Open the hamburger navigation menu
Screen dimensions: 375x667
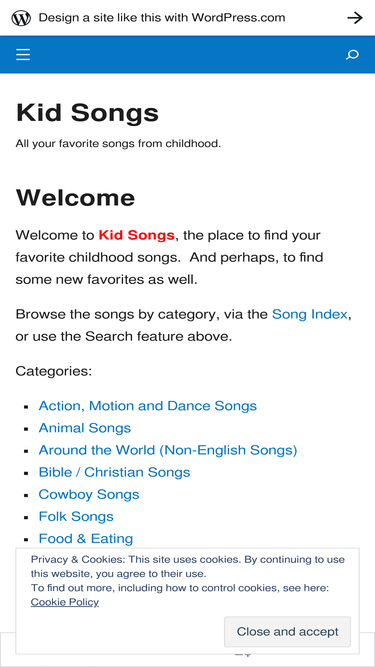pyautogui.click(x=23, y=55)
